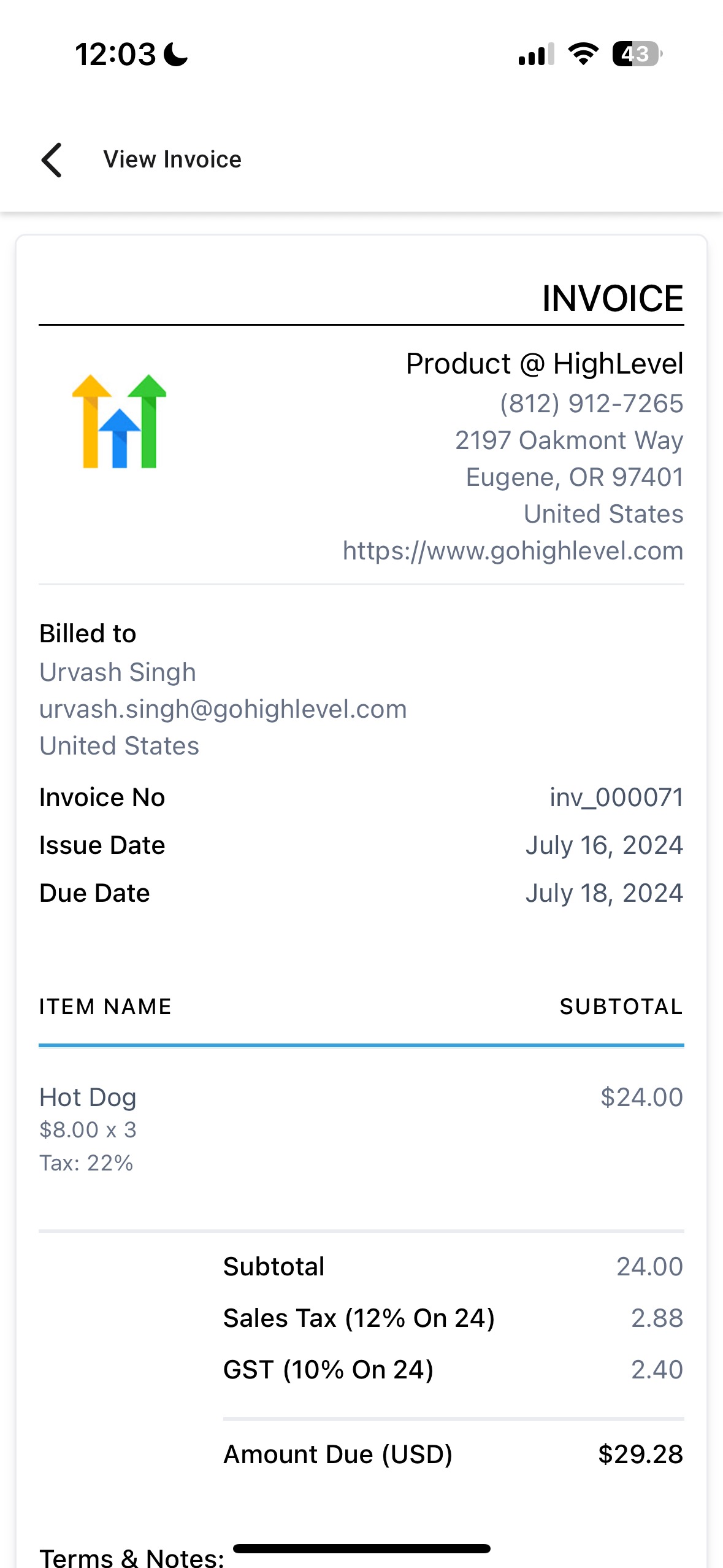This screenshot has width=723, height=1568.
Task: Tap the battery indicator icon
Action: [637, 54]
